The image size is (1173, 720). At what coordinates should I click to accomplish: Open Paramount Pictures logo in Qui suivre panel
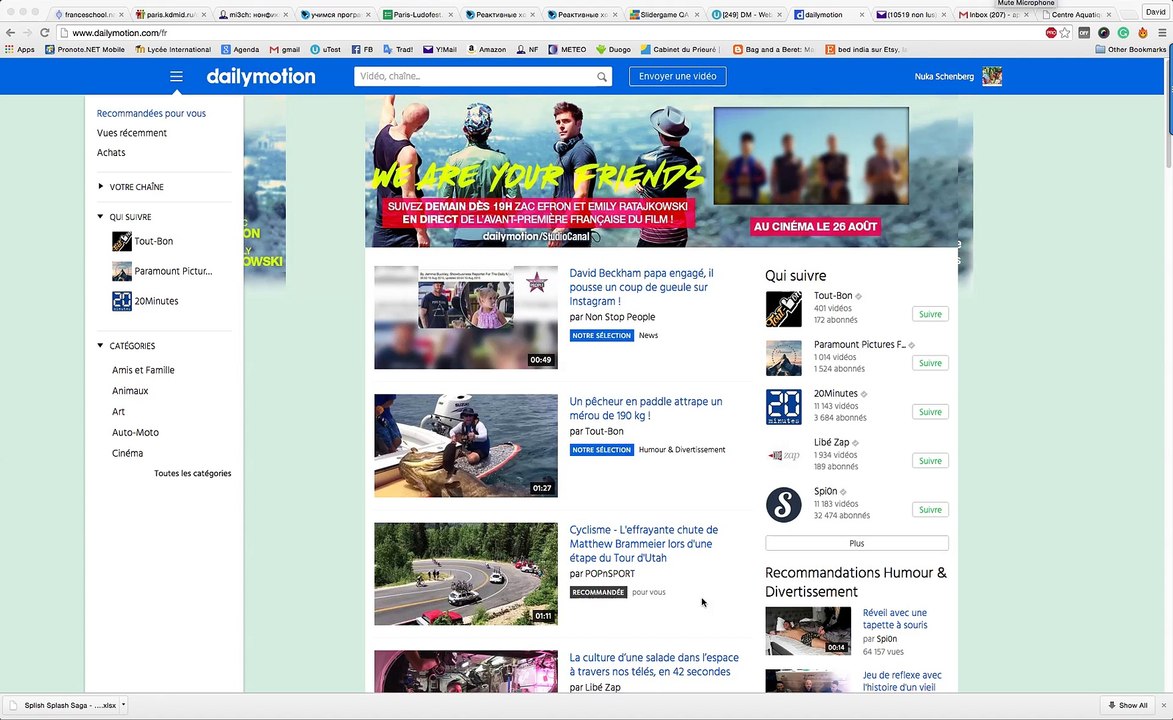click(x=783, y=358)
